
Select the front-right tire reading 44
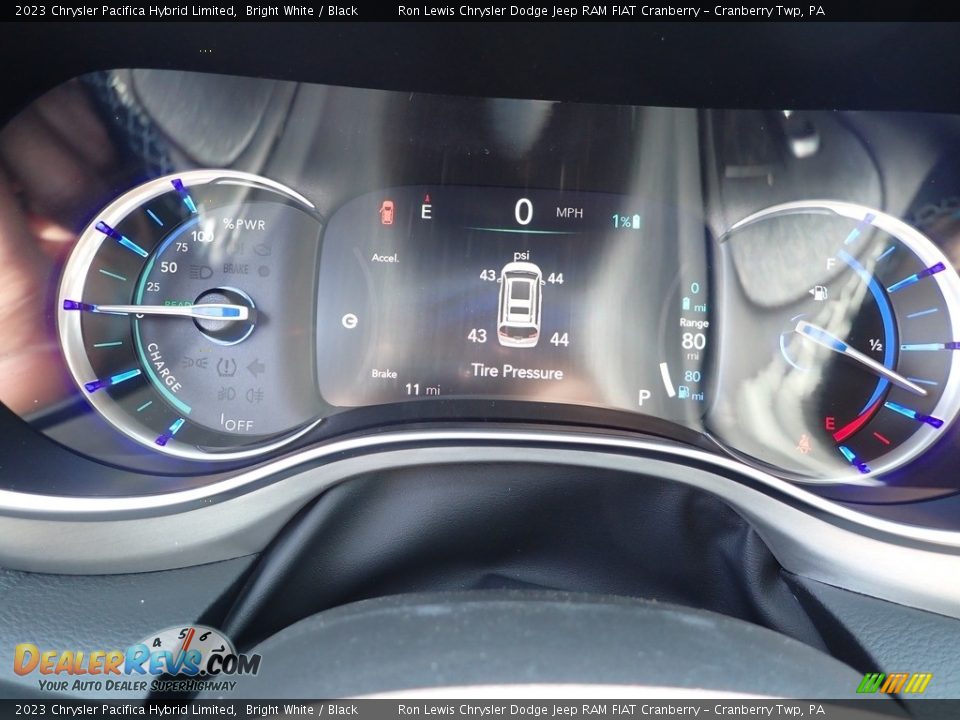coord(555,279)
